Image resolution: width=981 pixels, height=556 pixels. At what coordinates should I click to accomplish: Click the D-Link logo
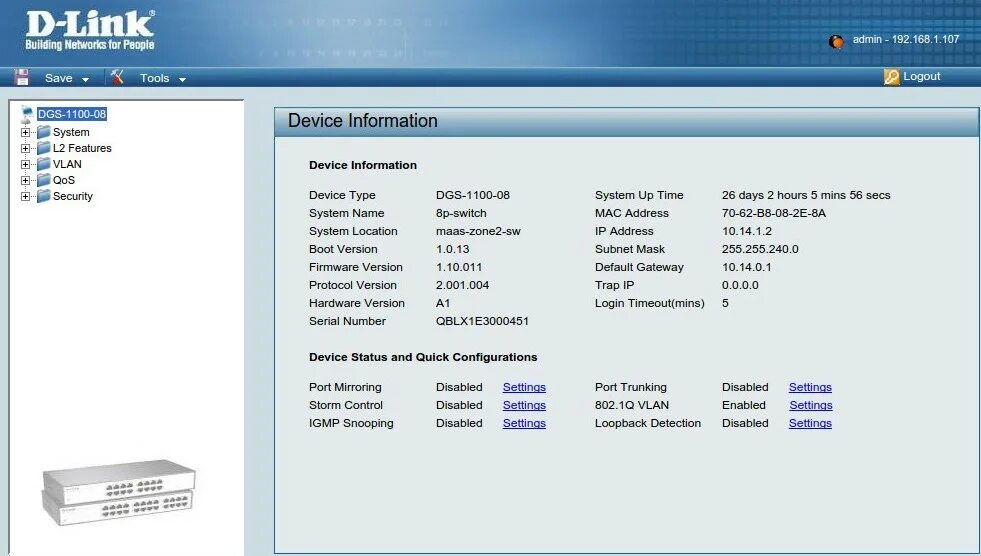(89, 30)
